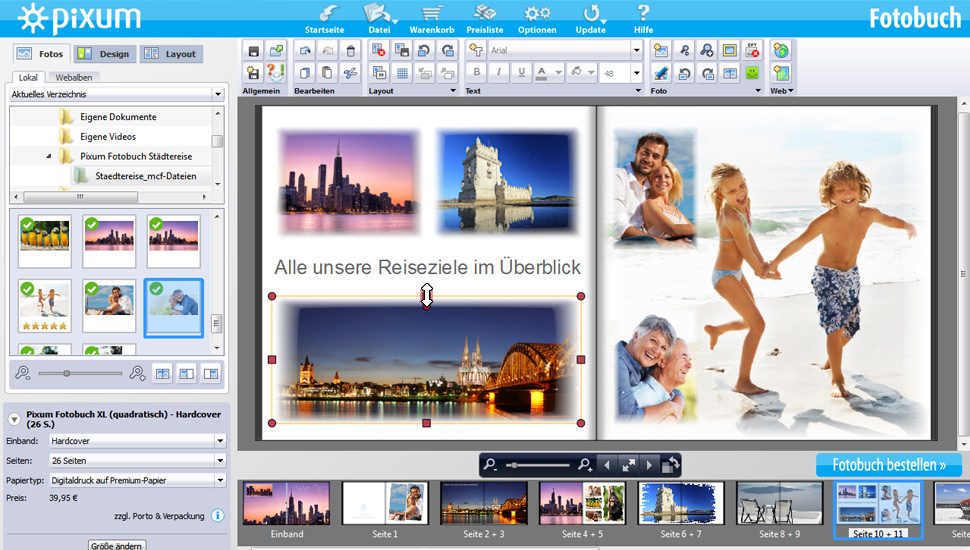Switch to the Design tab

pos(103,54)
